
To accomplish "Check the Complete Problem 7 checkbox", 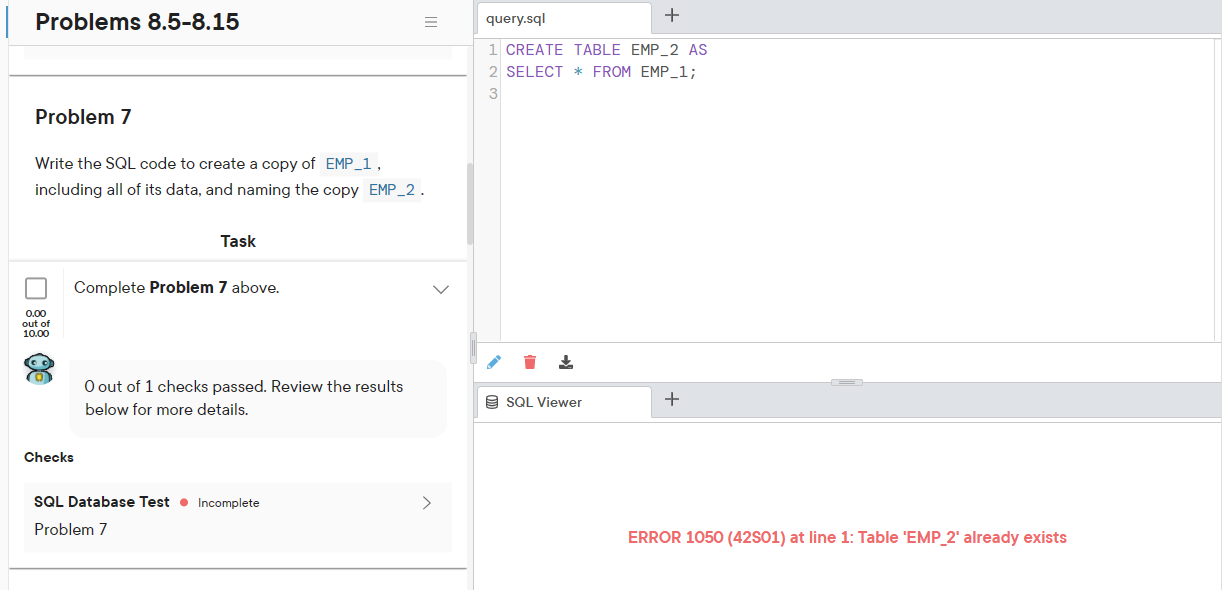I will click(x=36, y=287).
